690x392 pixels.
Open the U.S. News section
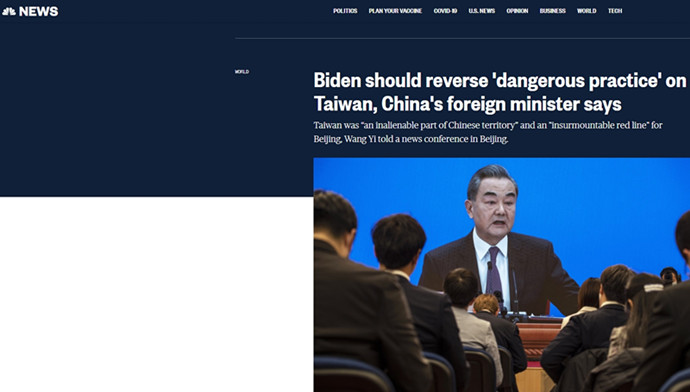[x=481, y=11]
